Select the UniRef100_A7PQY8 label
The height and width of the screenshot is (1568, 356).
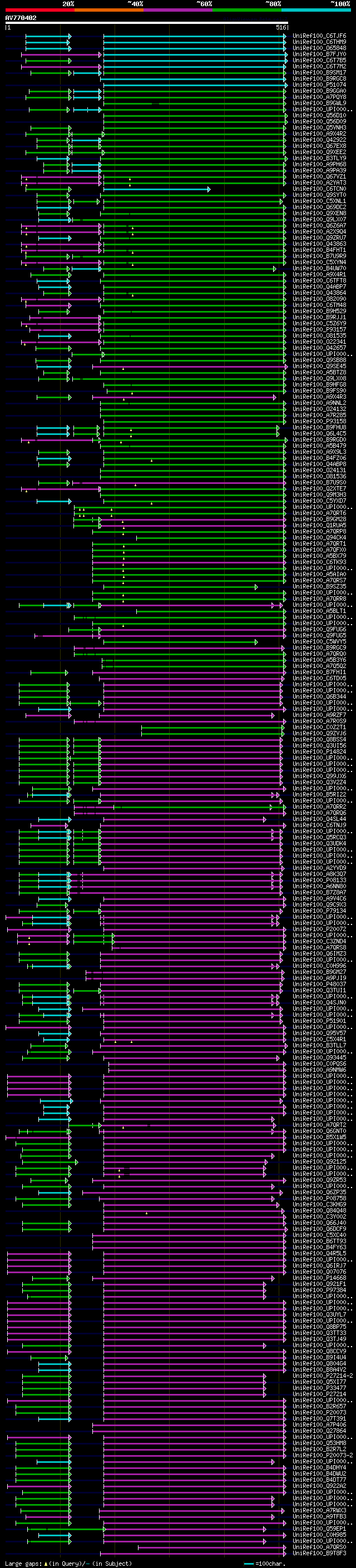coord(319,97)
